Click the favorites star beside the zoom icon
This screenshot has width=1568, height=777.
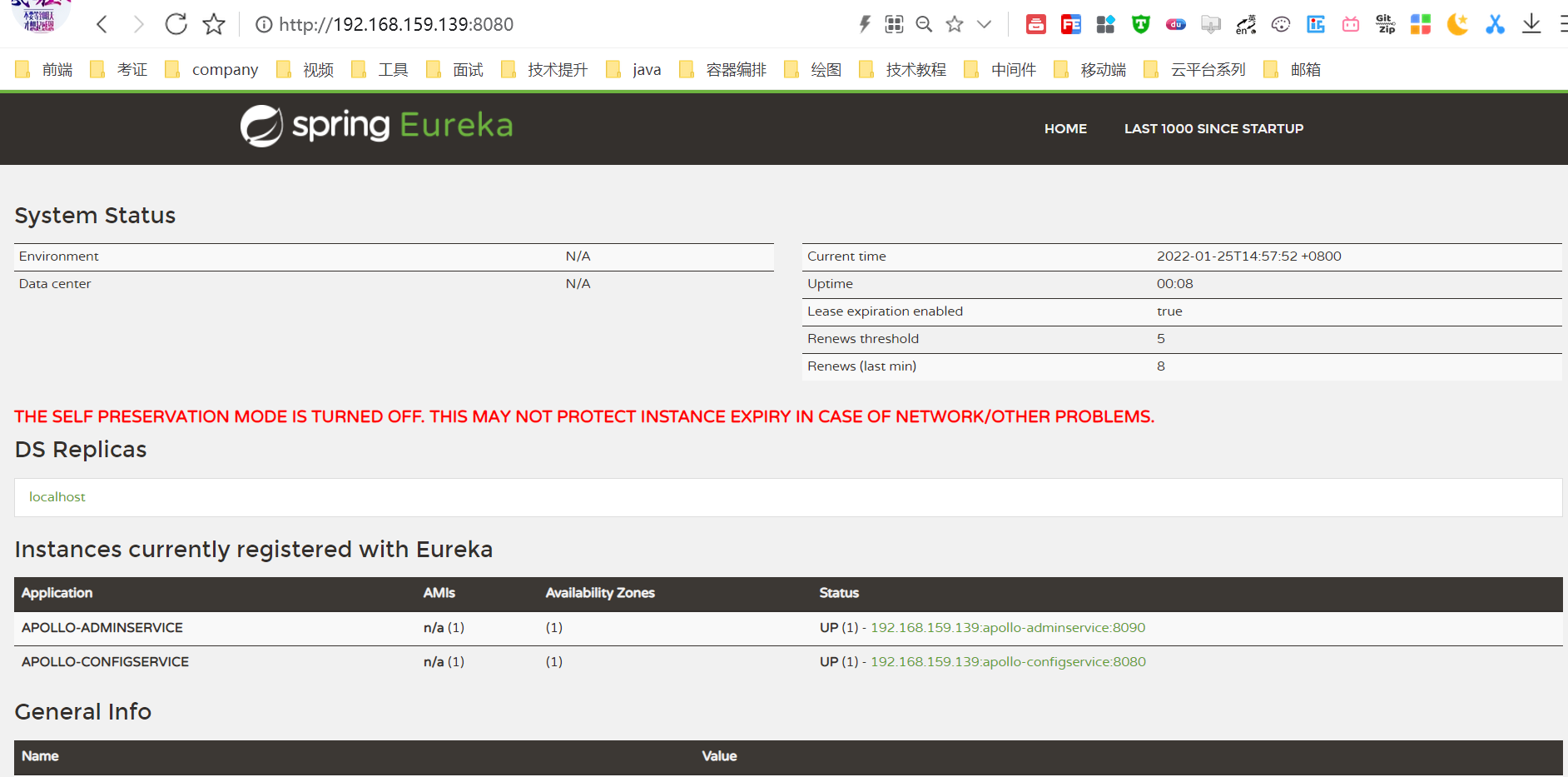coord(955,24)
